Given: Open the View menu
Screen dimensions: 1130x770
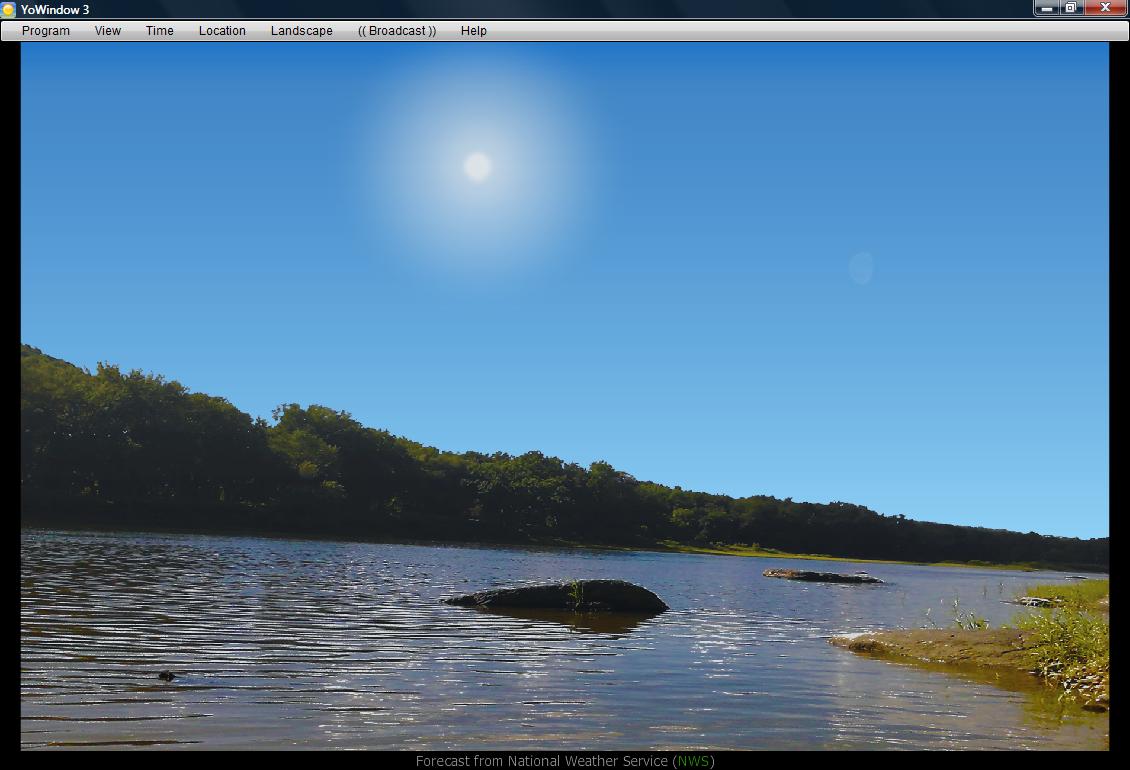Looking at the screenshot, I should [108, 31].
